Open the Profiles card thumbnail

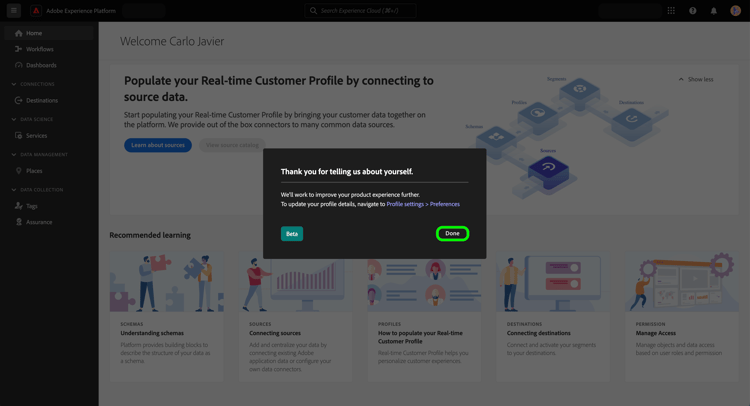click(424, 282)
